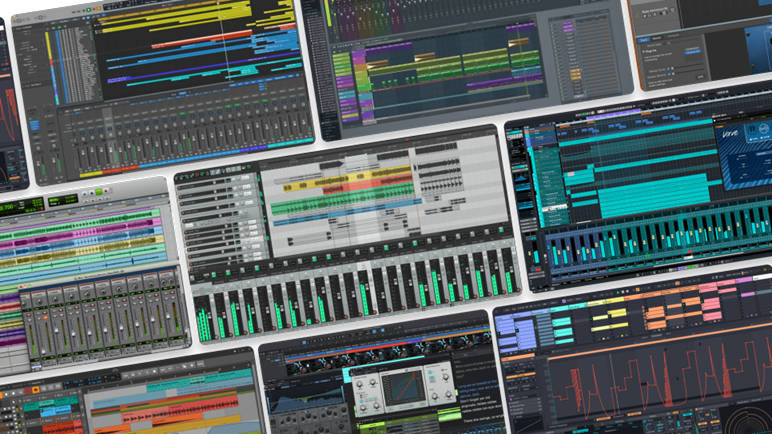Image resolution: width=772 pixels, height=434 pixels.
Task: Click the spectrum analyzer display in bottom-center window
Action: 306,399
